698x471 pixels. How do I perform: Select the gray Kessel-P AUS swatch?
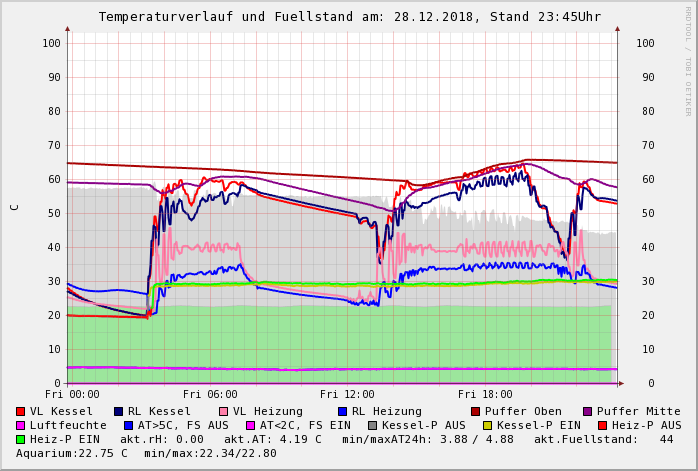tap(372, 426)
